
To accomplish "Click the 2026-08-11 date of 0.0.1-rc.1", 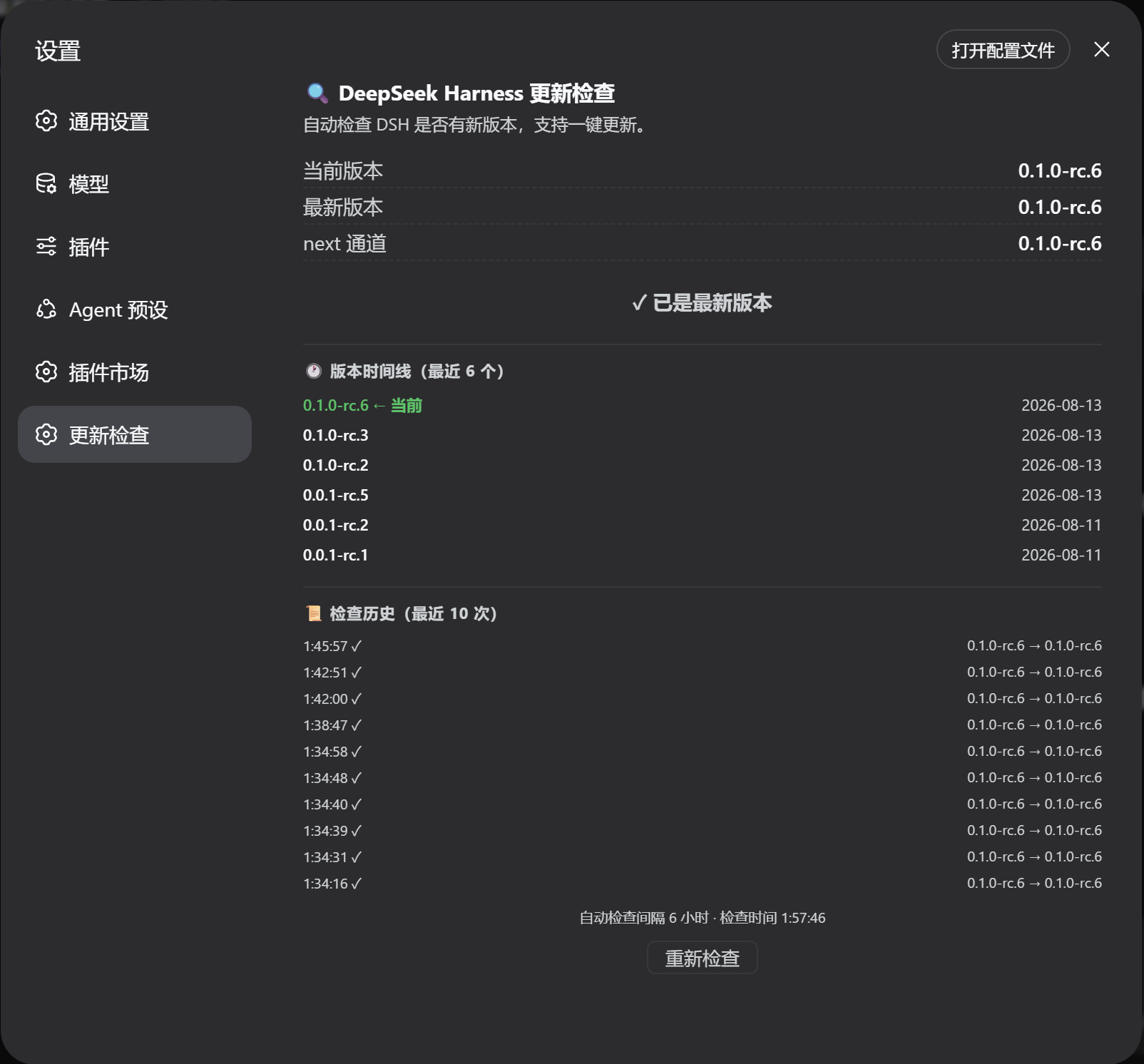I will 1061,555.
